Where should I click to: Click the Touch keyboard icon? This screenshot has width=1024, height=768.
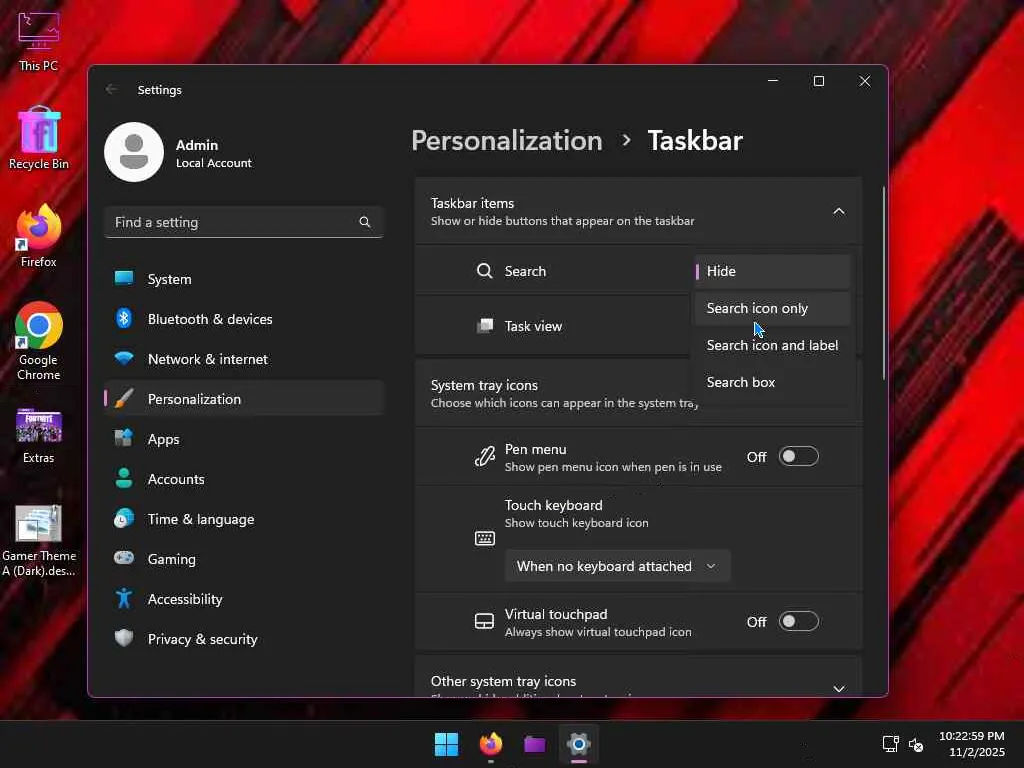point(485,538)
